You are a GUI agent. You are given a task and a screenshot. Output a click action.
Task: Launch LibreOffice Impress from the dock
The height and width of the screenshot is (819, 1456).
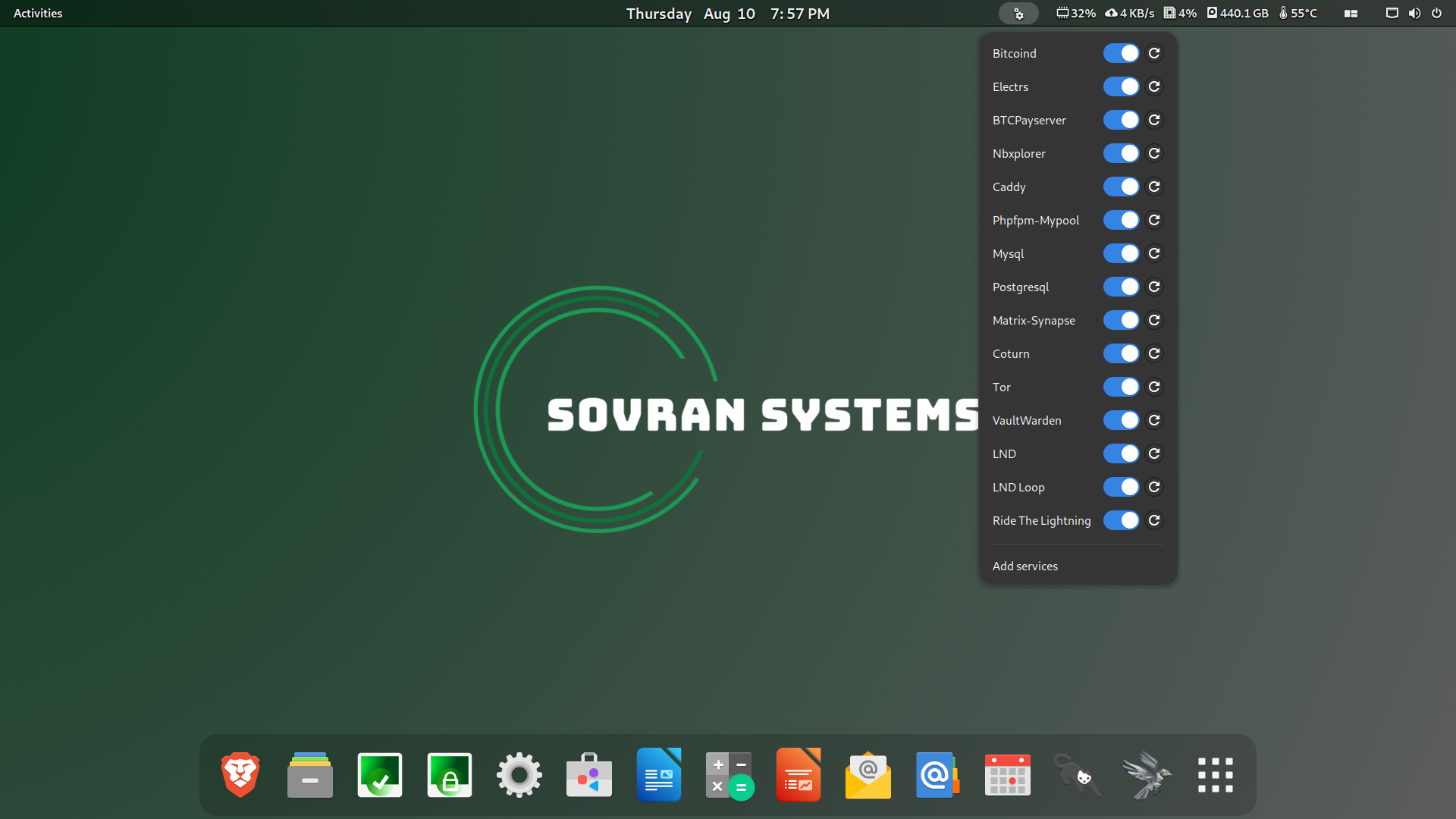point(799,775)
